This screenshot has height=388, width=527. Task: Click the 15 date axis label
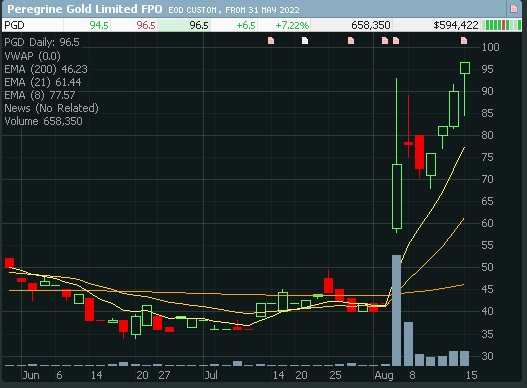point(472,375)
